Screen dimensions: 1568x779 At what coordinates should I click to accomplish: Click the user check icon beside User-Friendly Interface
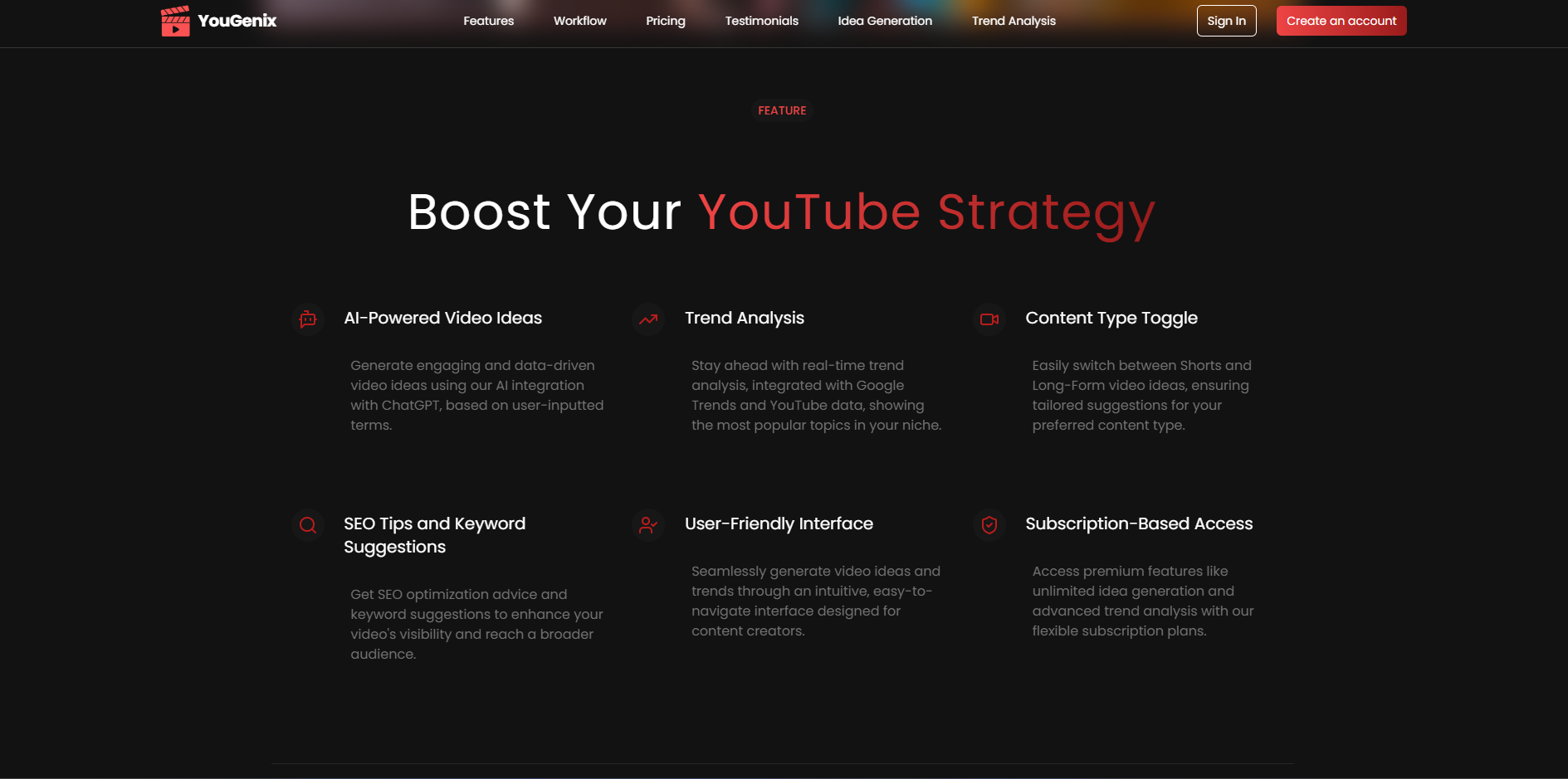(x=648, y=525)
